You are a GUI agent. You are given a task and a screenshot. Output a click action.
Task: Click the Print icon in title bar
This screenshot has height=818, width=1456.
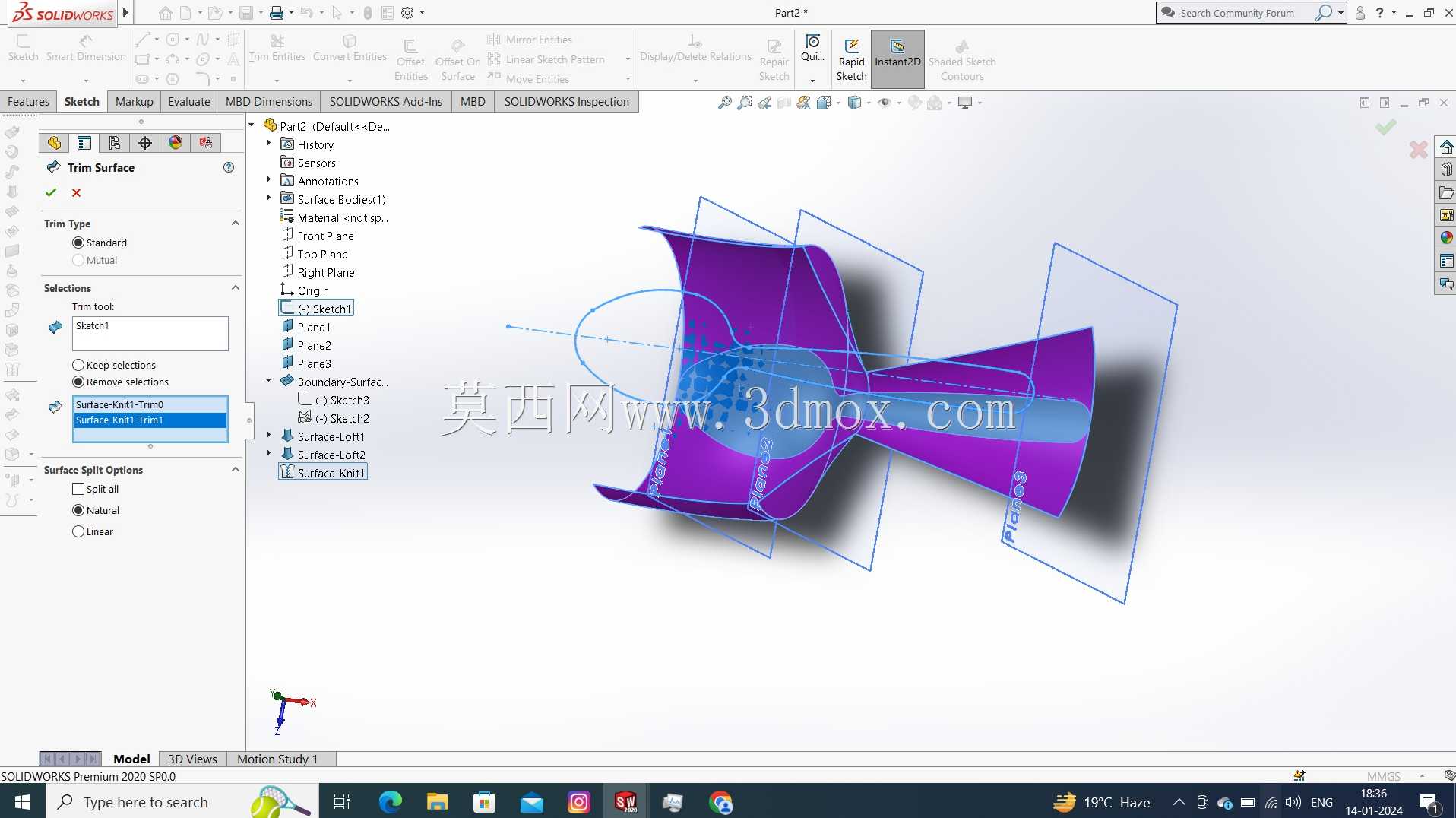coord(277,13)
